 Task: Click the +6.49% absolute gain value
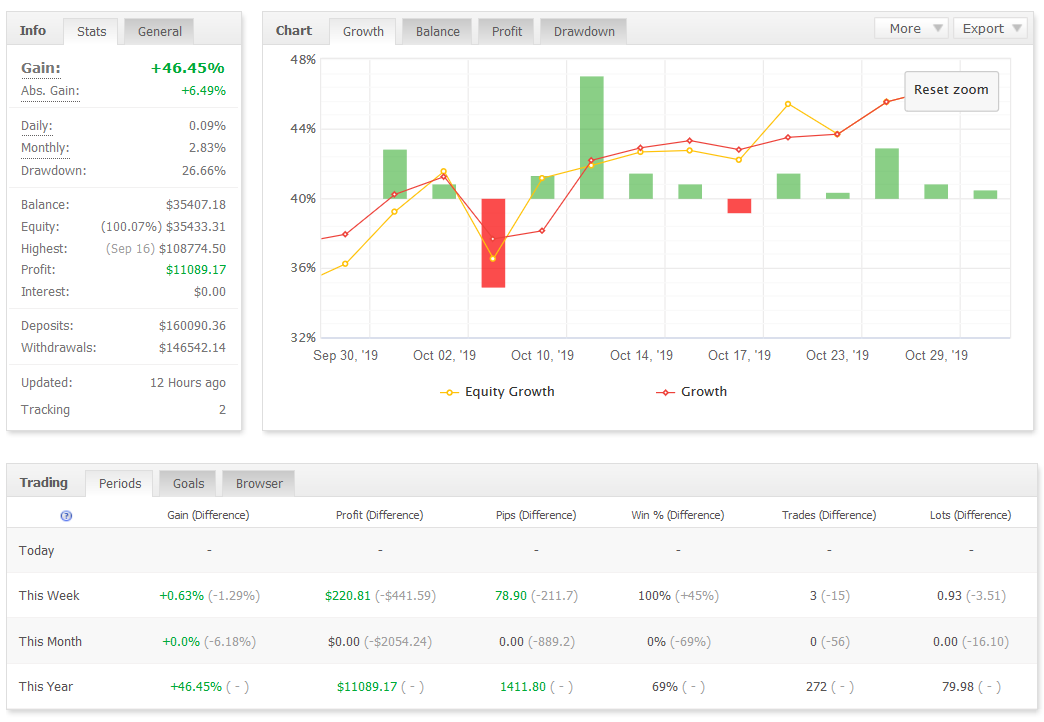click(204, 91)
